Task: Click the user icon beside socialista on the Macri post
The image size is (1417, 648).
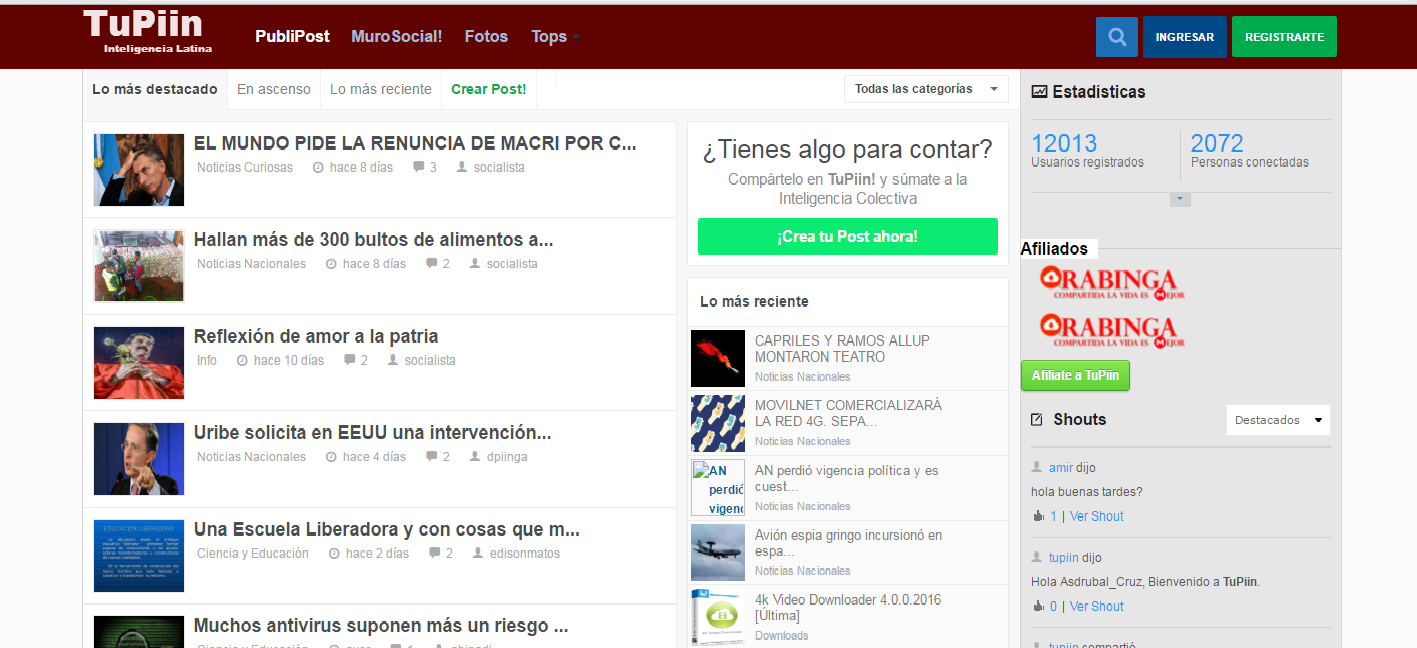Action: point(461,167)
